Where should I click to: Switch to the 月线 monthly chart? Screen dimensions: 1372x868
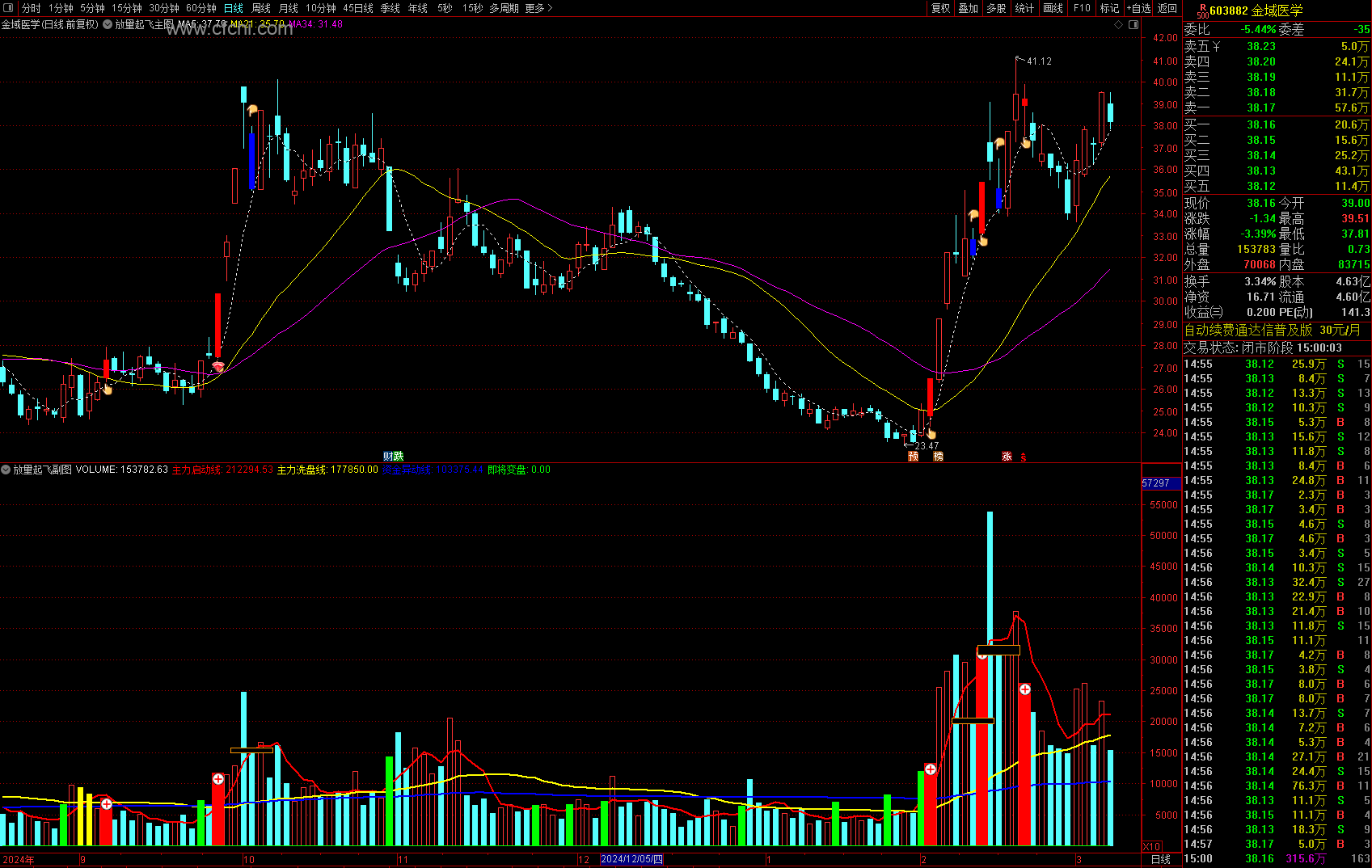click(289, 8)
